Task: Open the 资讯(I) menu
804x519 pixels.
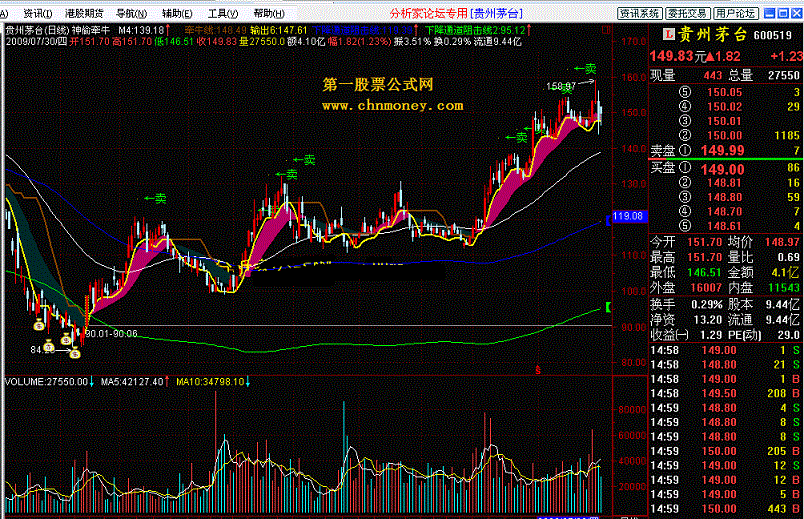Action: coord(38,14)
